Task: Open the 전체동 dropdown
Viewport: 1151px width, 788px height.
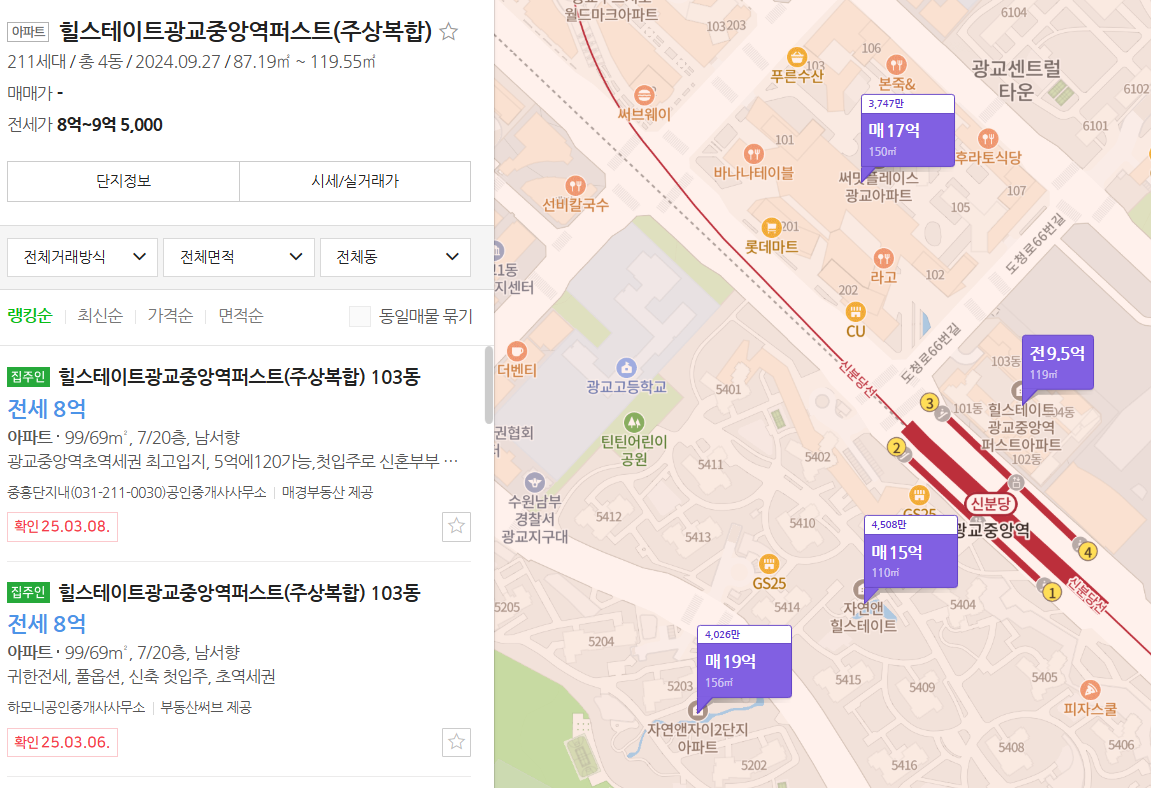Action: click(x=395, y=257)
